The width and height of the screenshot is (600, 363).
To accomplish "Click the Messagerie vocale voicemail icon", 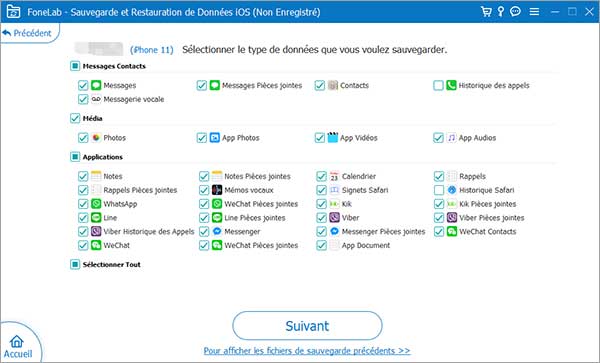I will (x=96, y=99).
